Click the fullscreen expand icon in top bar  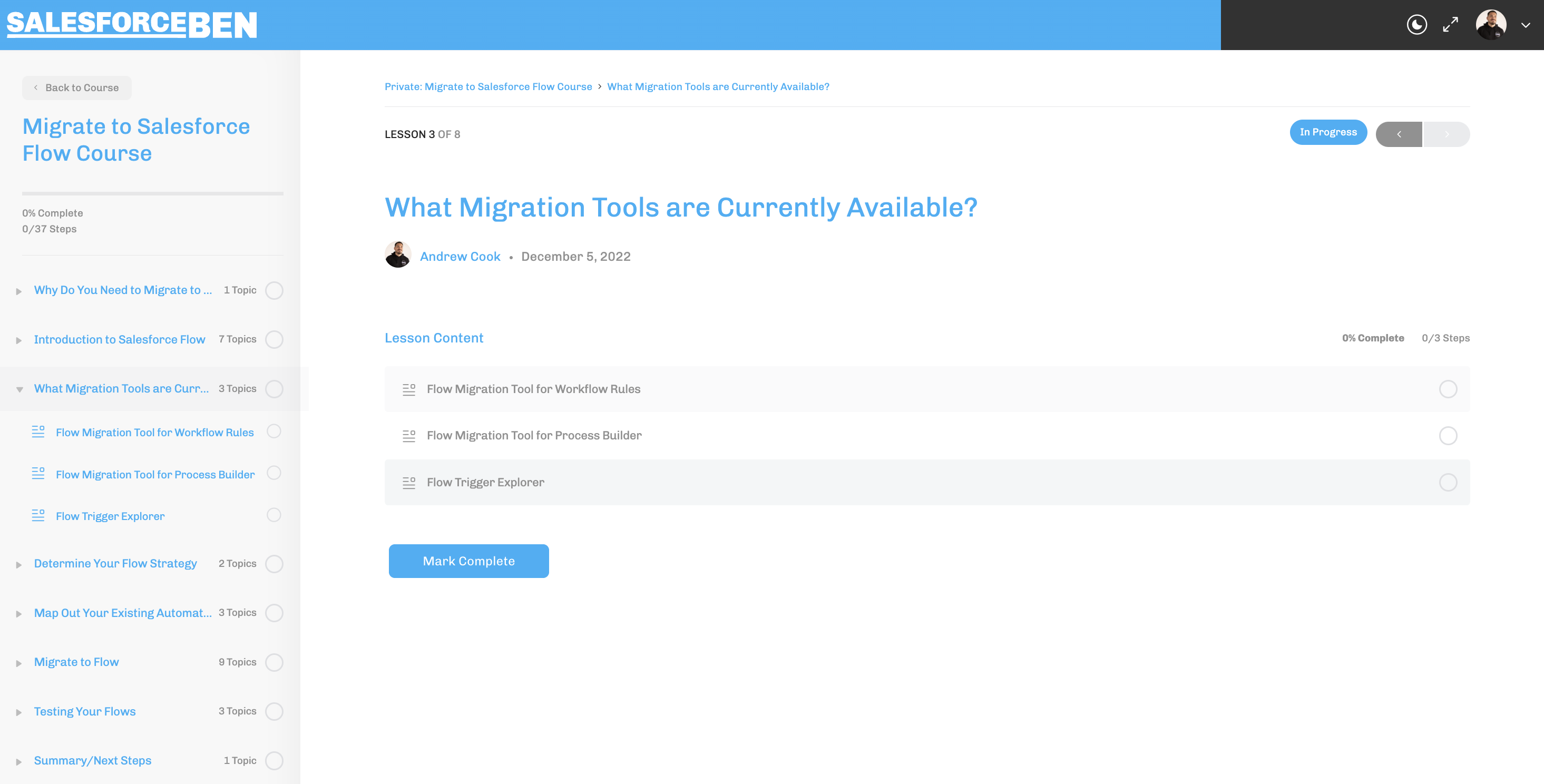pyautogui.click(x=1451, y=24)
